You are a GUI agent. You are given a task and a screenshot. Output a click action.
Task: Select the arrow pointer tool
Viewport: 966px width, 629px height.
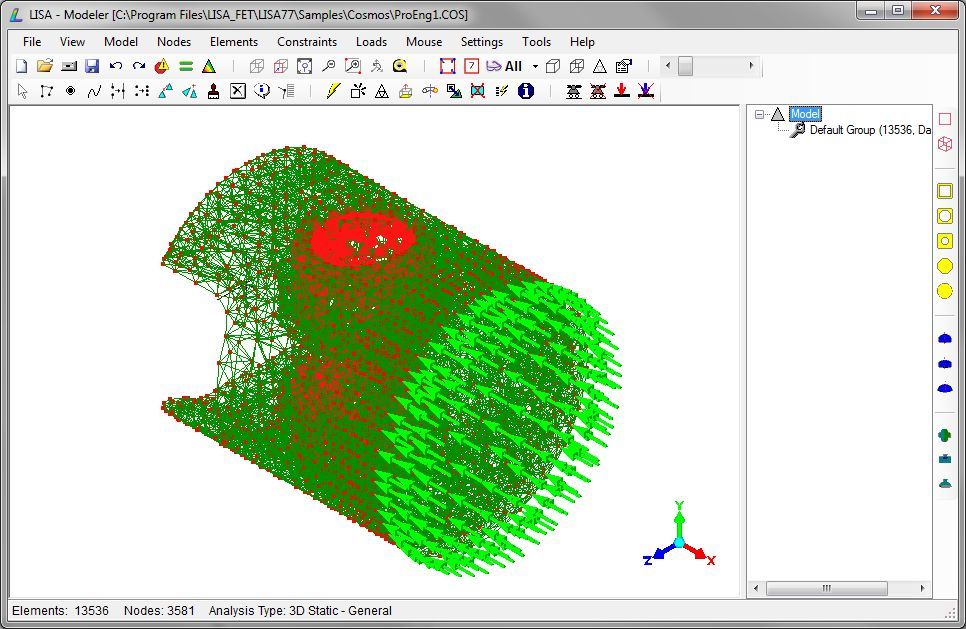[23, 91]
